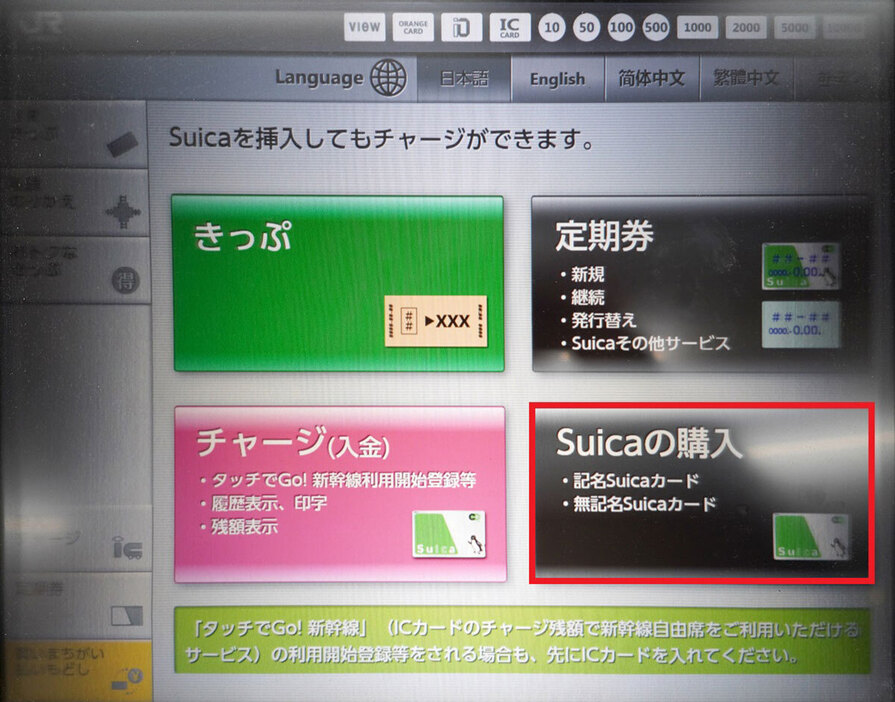Click the 残額表示 line
This screenshot has width=895, height=702.
click(x=239, y=526)
